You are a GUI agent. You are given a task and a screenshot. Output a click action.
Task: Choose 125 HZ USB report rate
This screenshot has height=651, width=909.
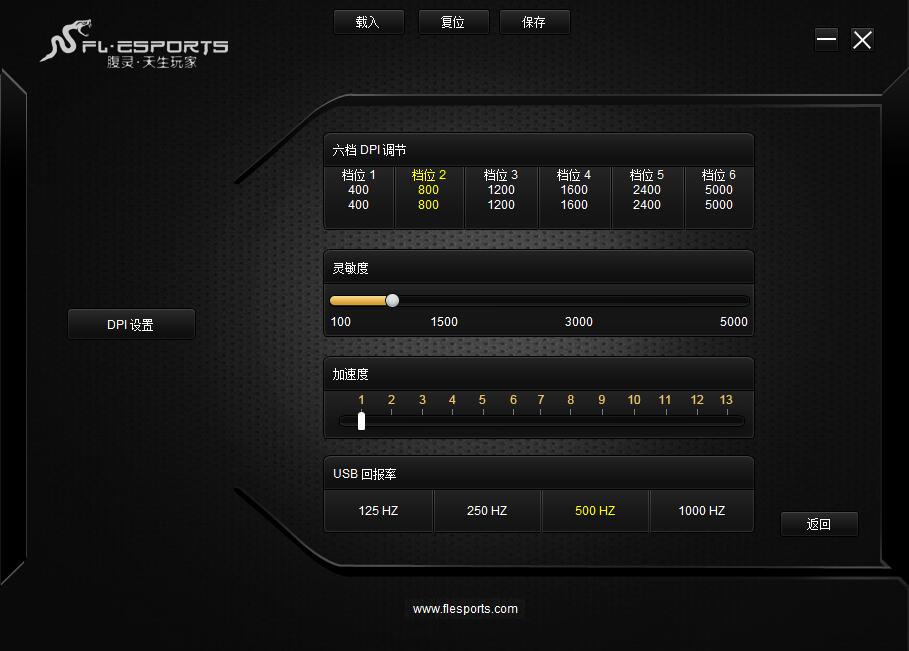pos(379,511)
